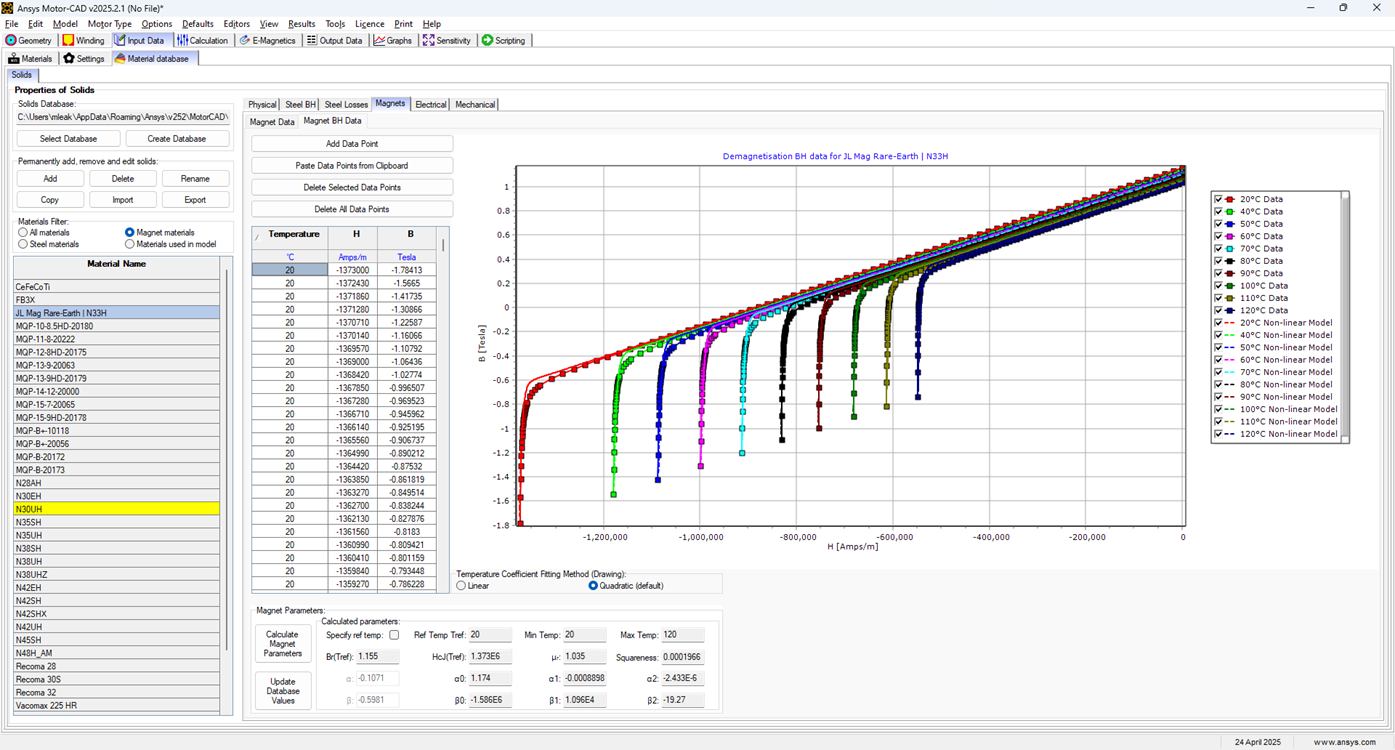This screenshot has width=1395, height=750.
Task: Click the Select Database button
Action: pos(69,139)
